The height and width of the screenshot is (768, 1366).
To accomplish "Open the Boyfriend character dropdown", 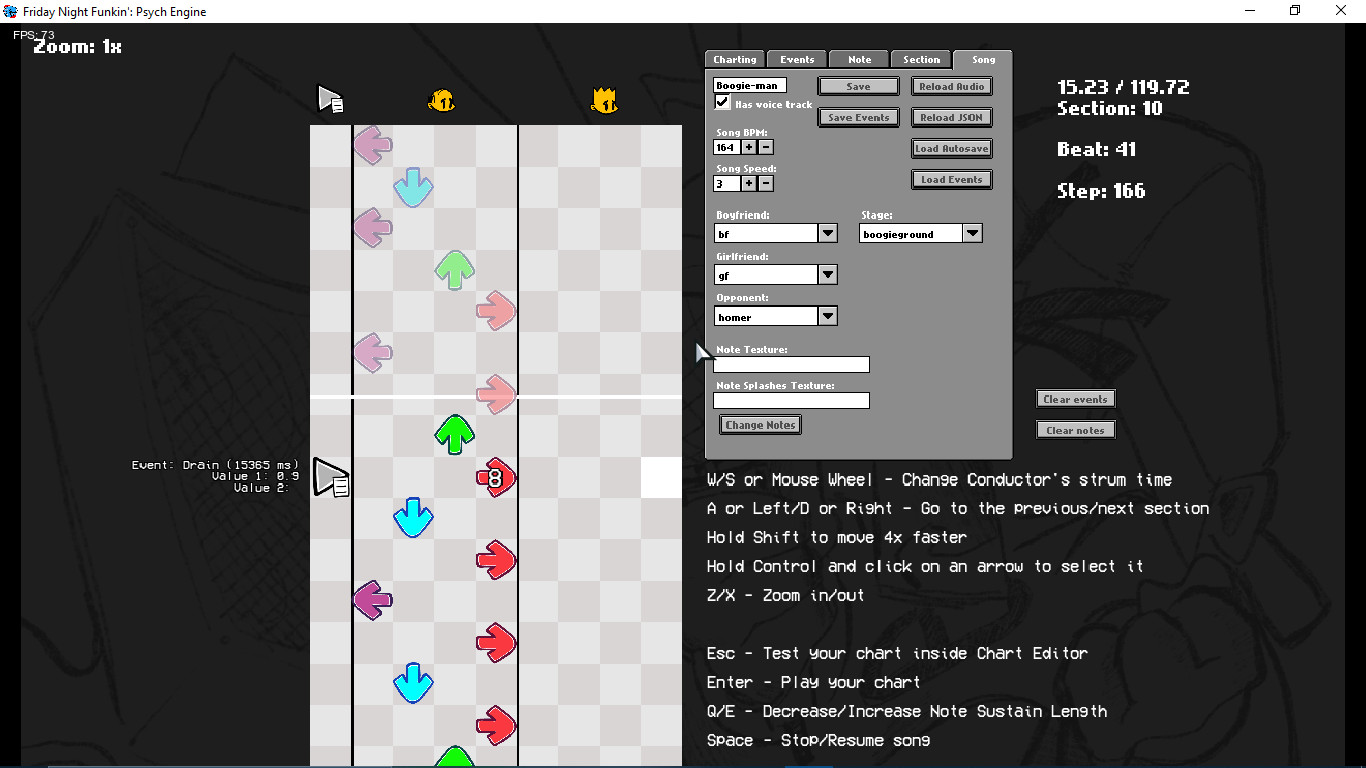I will pyautogui.click(x=827, y=233).
